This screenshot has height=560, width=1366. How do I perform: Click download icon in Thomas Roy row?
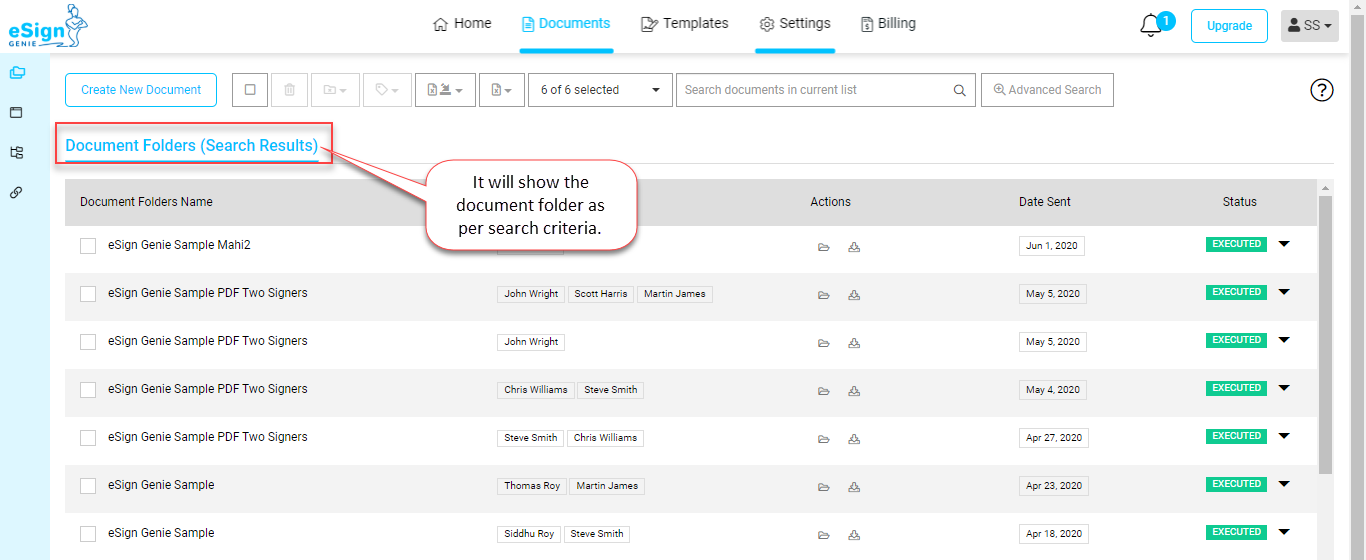[854, 487]
